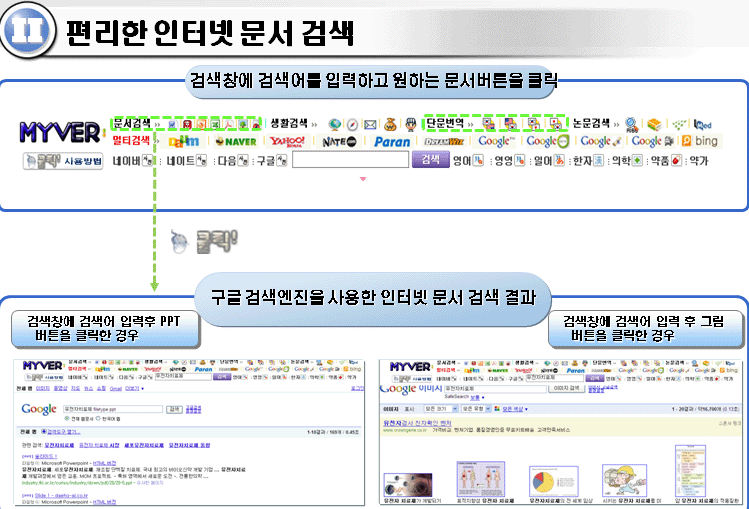Click the 약품 pill icon
This screenshot has height=509, width=749.
(x=676, y=160)
